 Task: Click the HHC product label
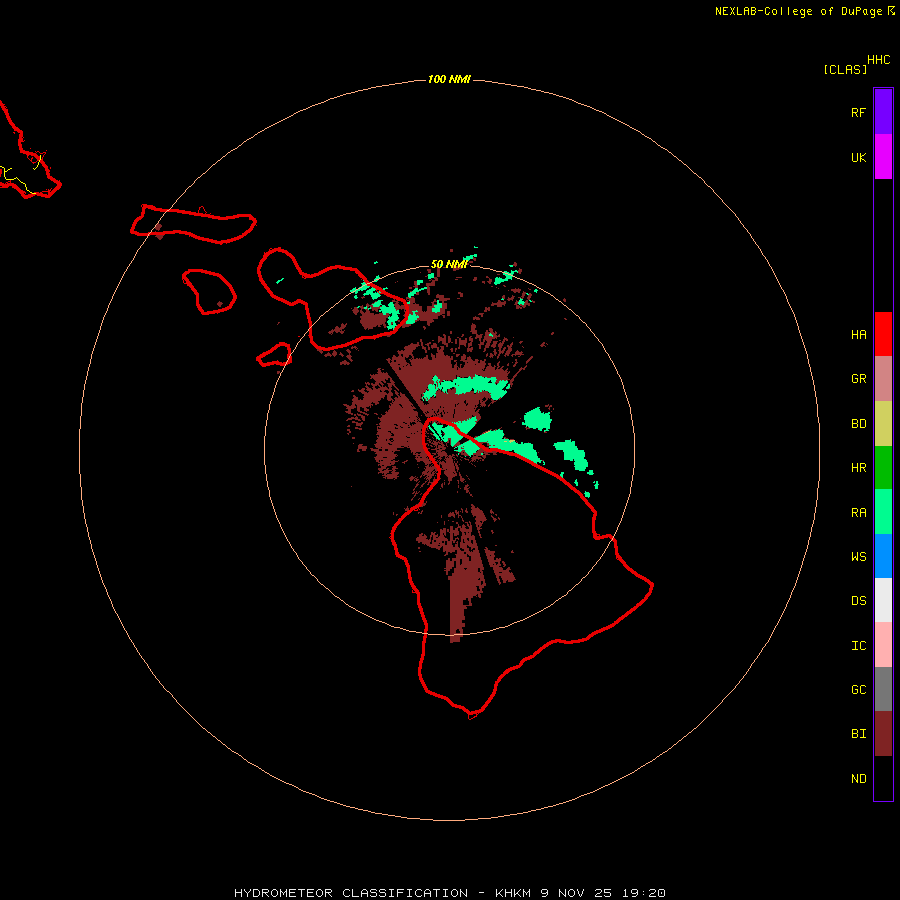pos(879,60)
